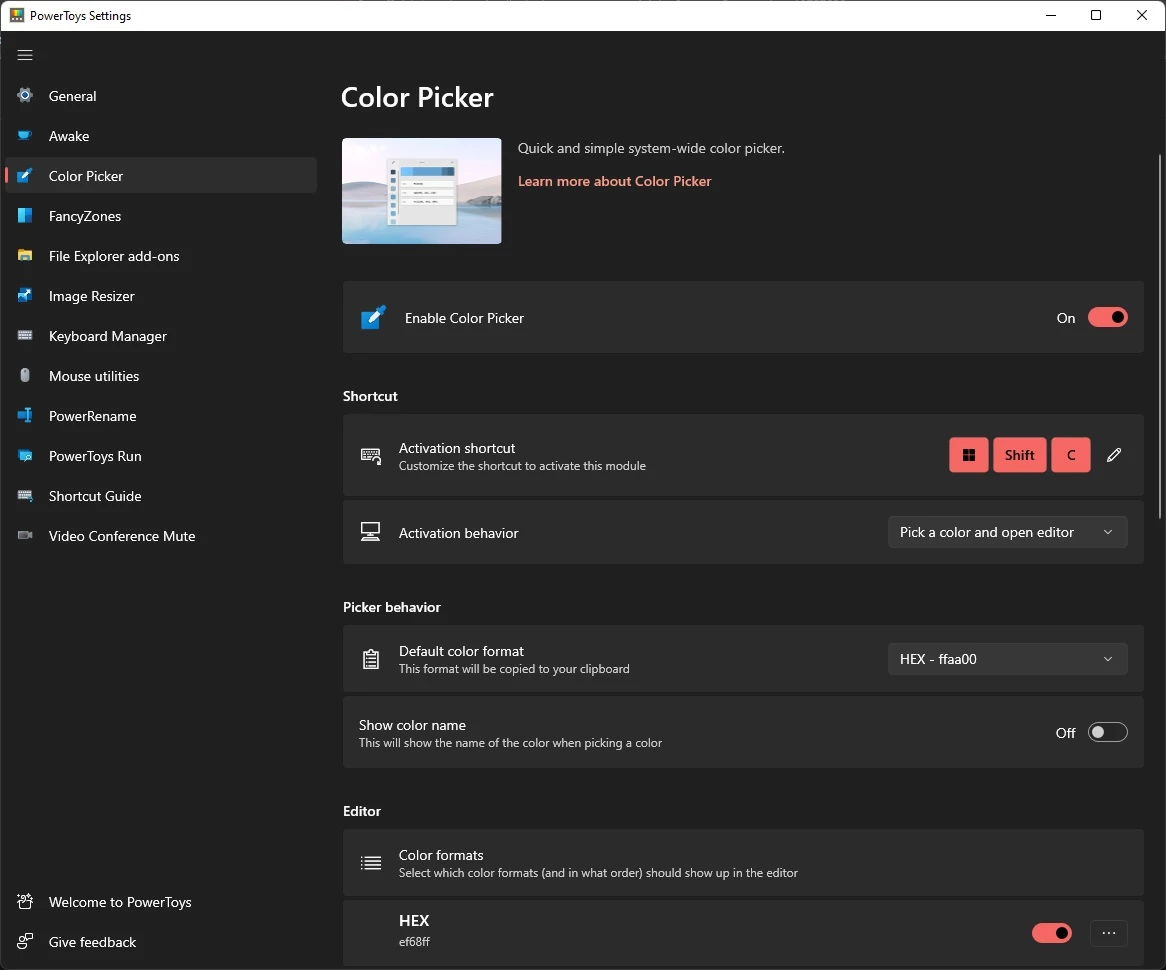Open Learn more about Color Picker link

(614, 181)
